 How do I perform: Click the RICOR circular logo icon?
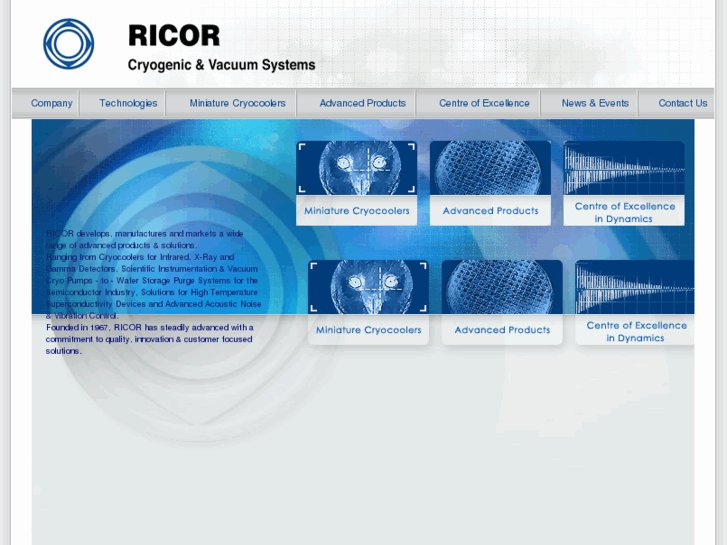click(x=69, y=44)
